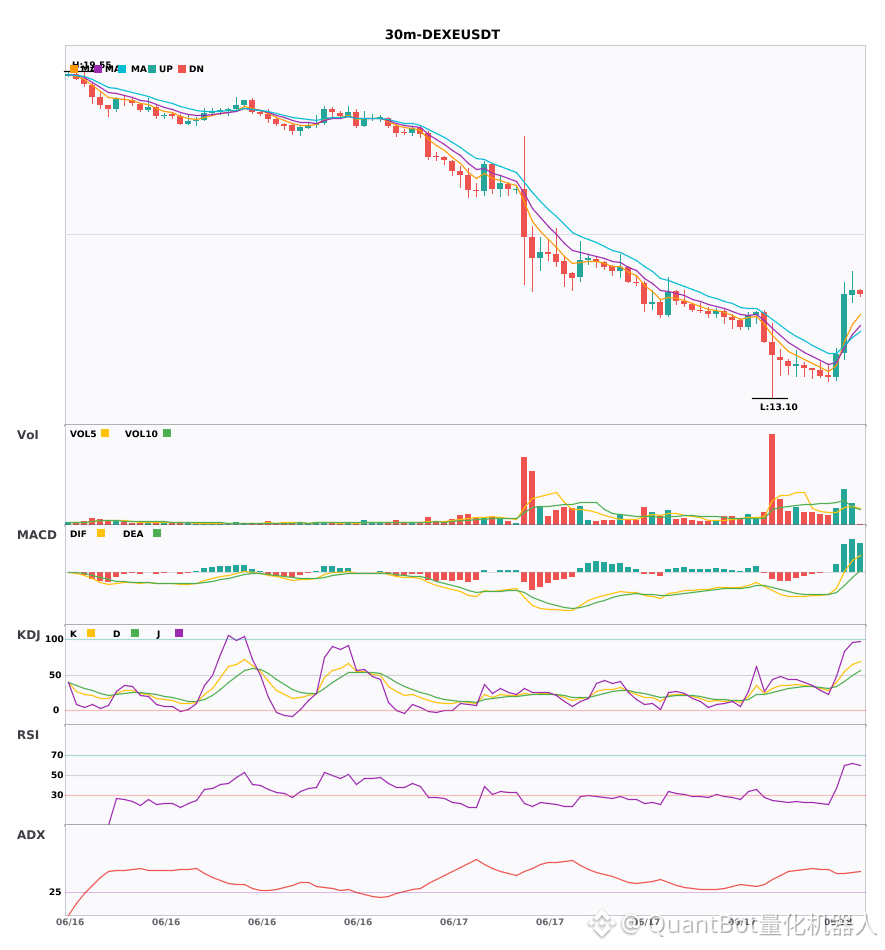The height and width of the screenshot is (950, 885).
Task: Click the UP legend label
Action: pyautogui.click(x=166, y=69)
